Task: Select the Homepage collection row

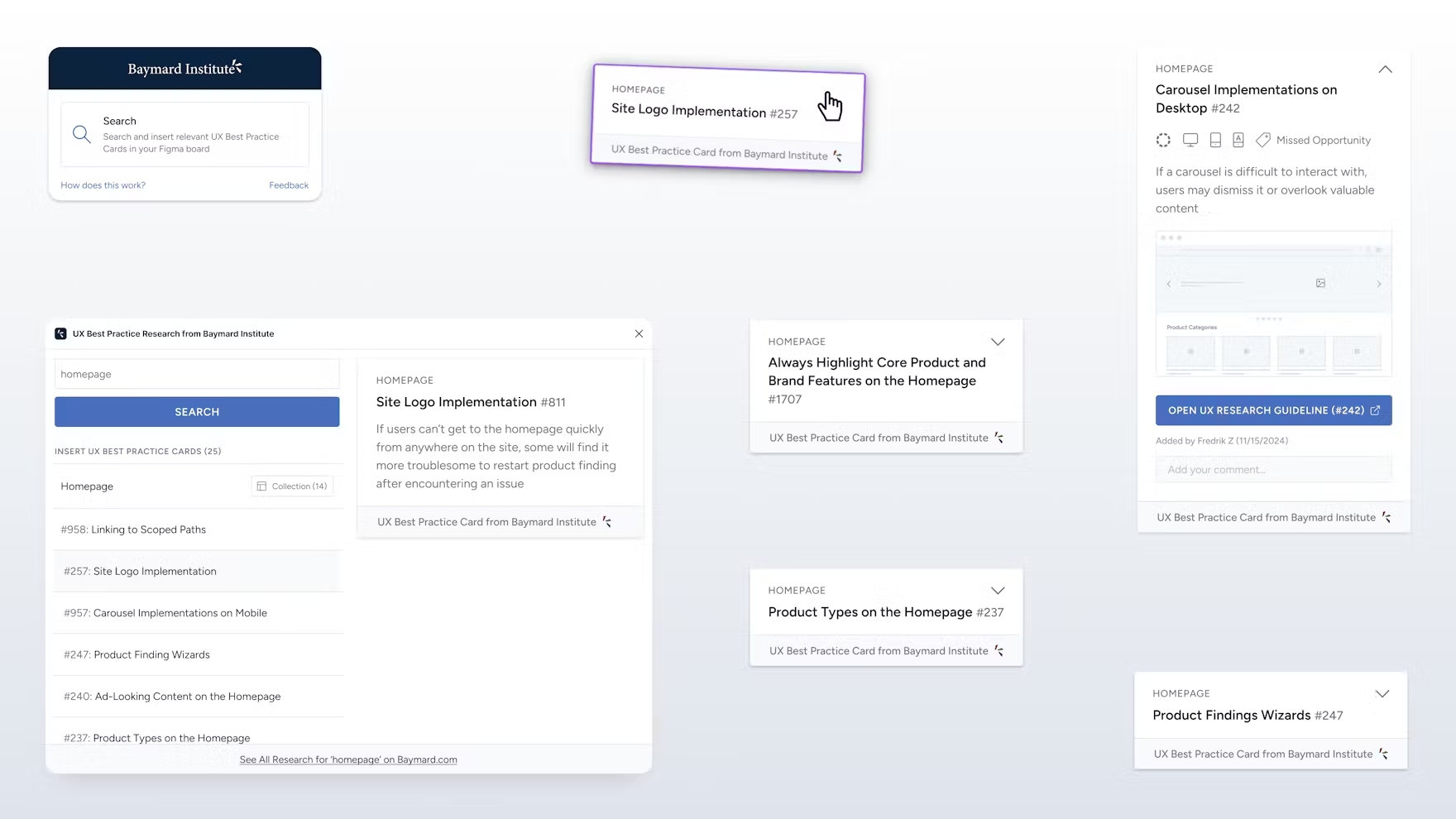Action: pos(197,486)
